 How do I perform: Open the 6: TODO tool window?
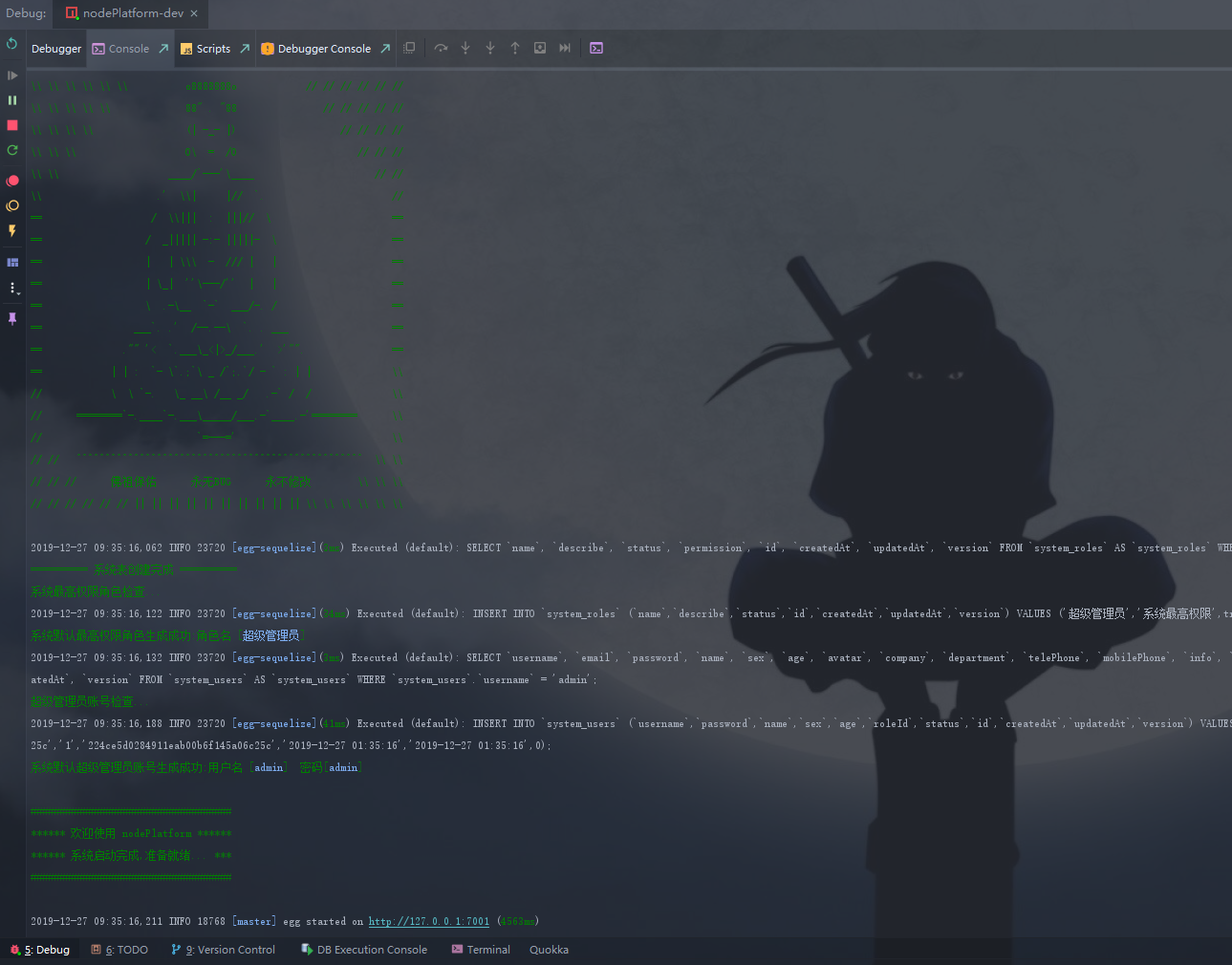pyautogui.click(x=119, y=950)
